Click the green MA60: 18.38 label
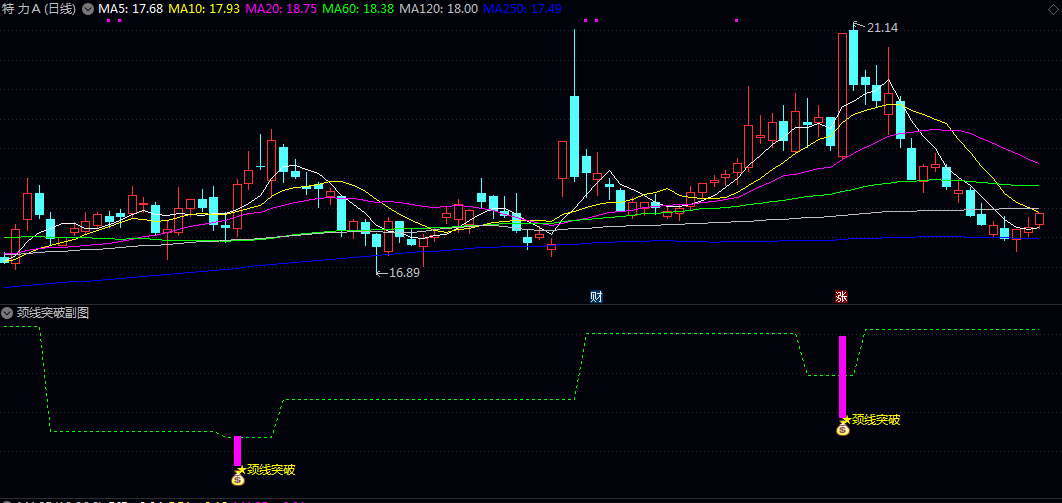The height and width of the screenshot is (503, 1062). 358,9
